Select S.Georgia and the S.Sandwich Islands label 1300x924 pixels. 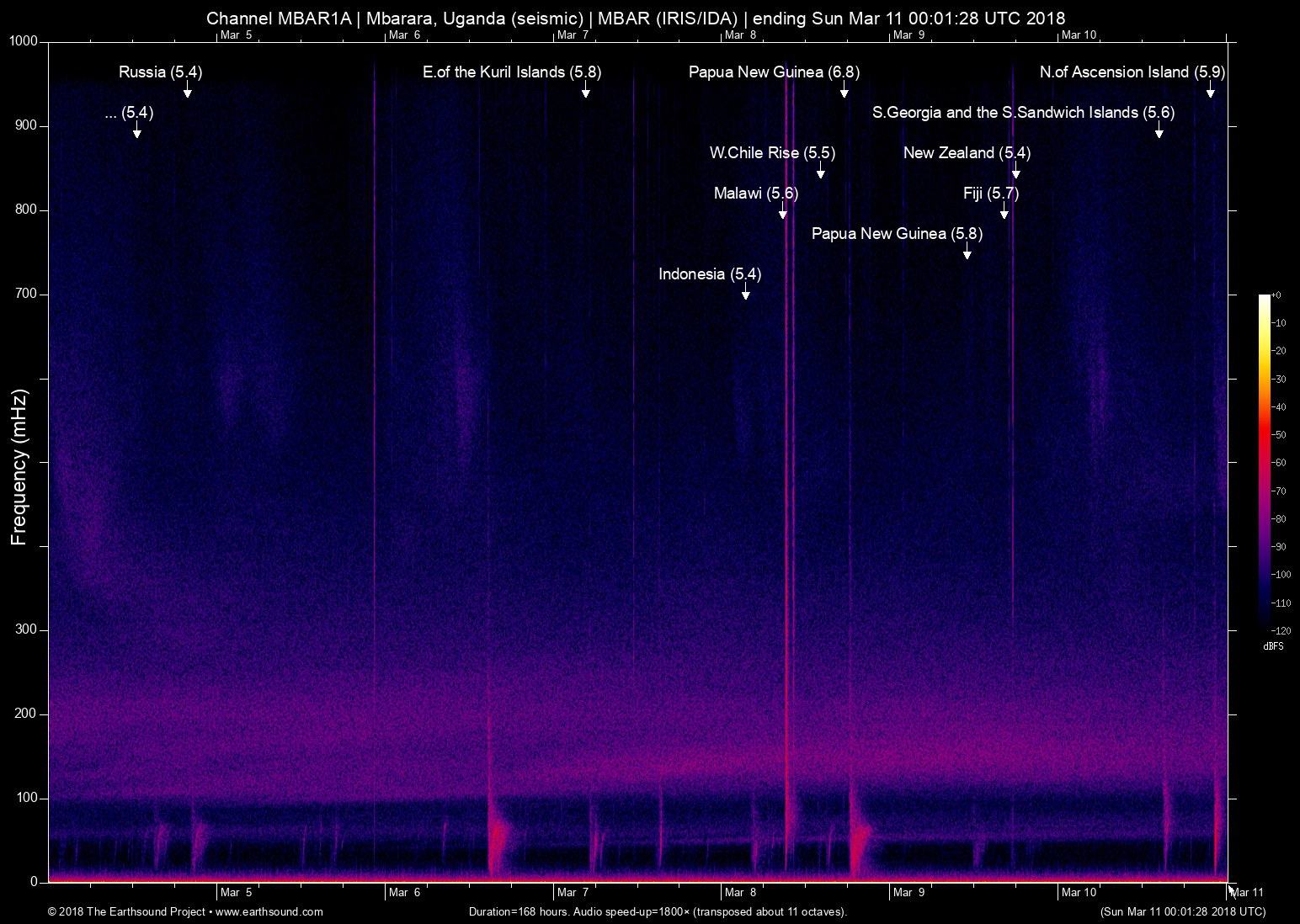click(1023, 113)
